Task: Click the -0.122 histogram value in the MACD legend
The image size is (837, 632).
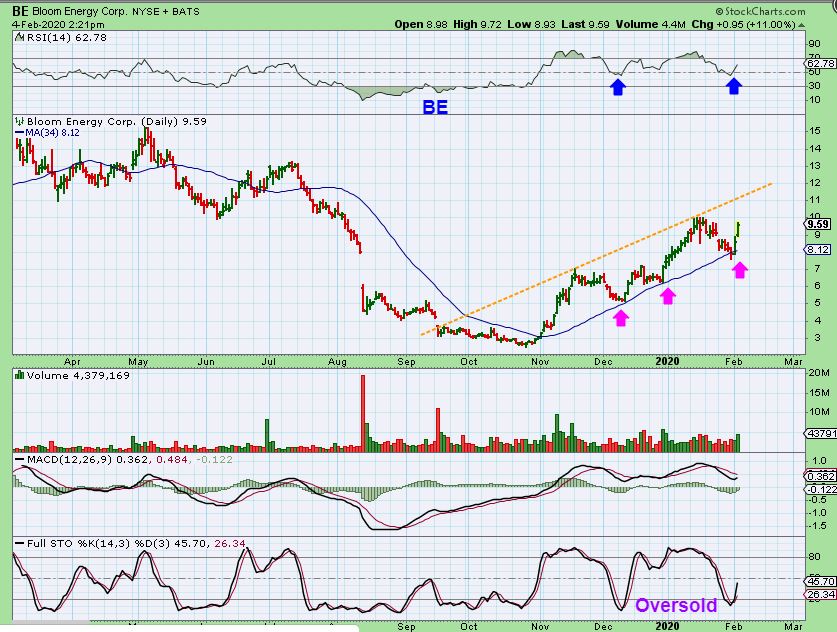Action: click(x=215, y=460)
